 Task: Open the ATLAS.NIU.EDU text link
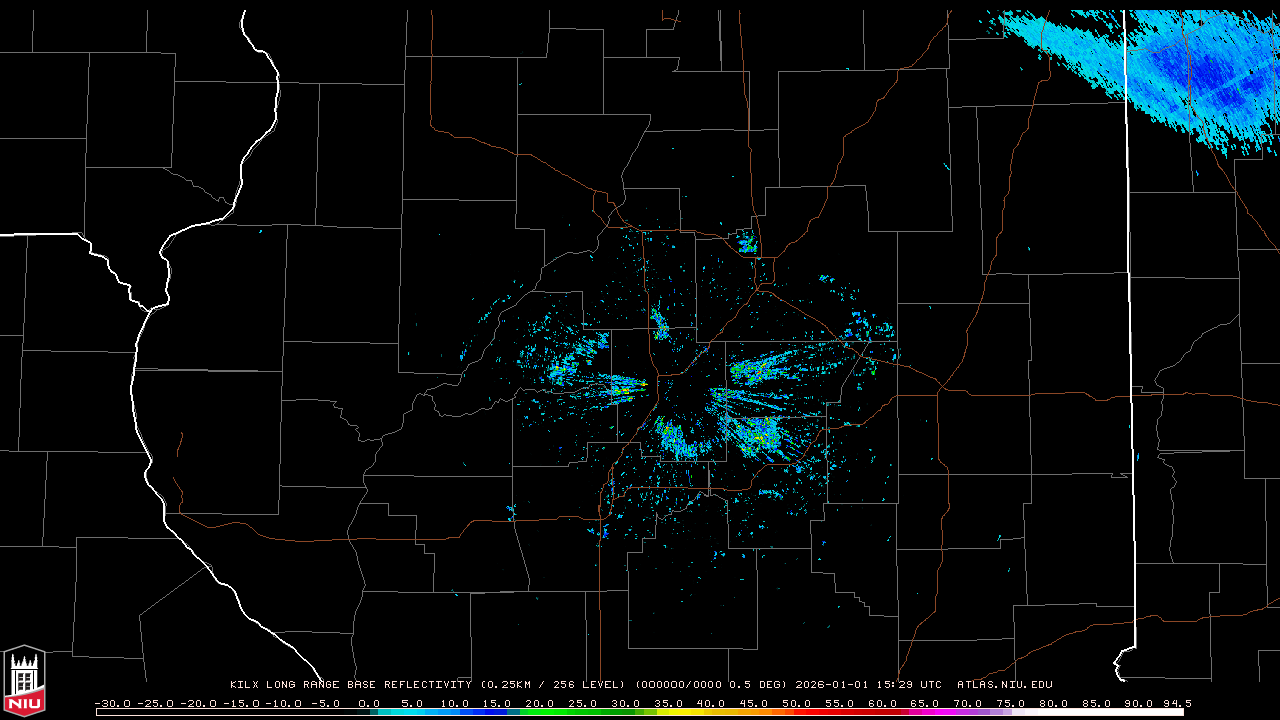1005,685
